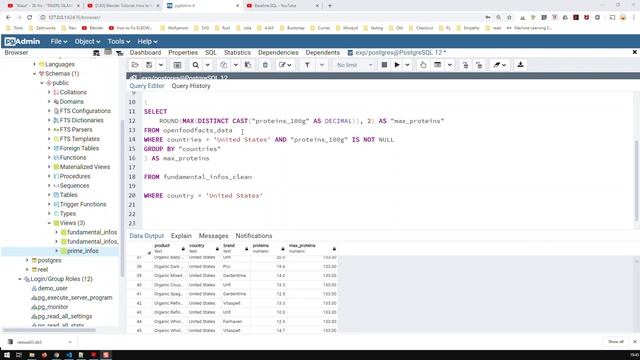Switch to the Notifications output tab
Viewport: 640px width, 360px height.
click(x=253, y=236)
